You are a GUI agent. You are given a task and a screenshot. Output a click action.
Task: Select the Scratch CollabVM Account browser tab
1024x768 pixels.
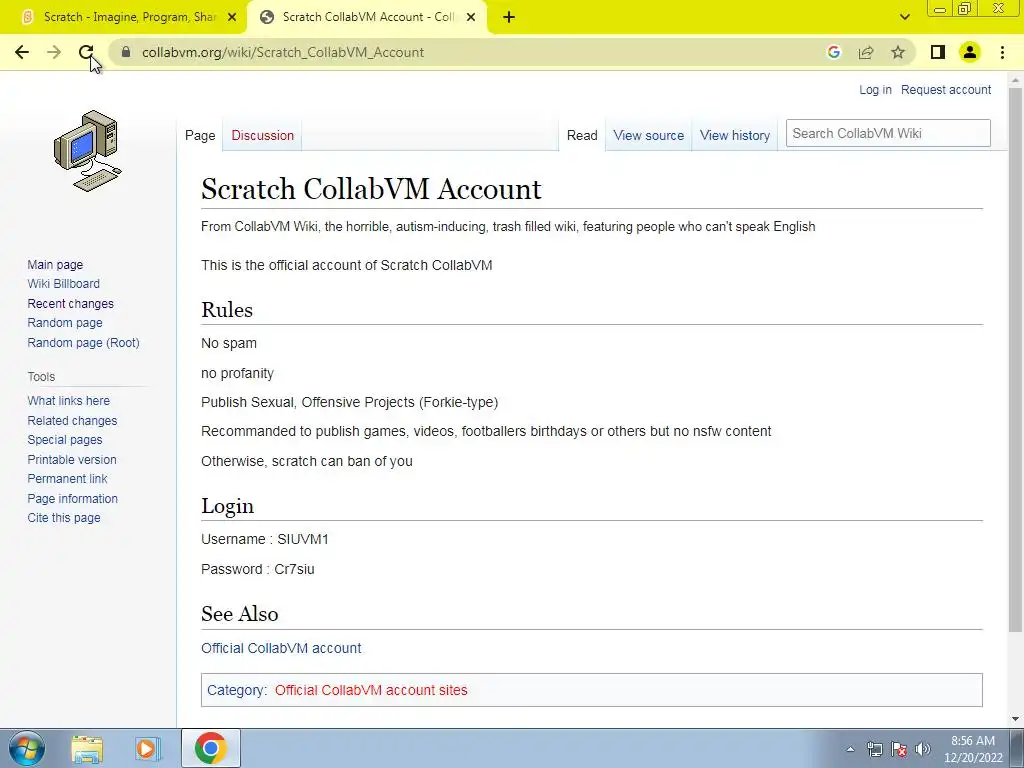[x=368, y=17]
